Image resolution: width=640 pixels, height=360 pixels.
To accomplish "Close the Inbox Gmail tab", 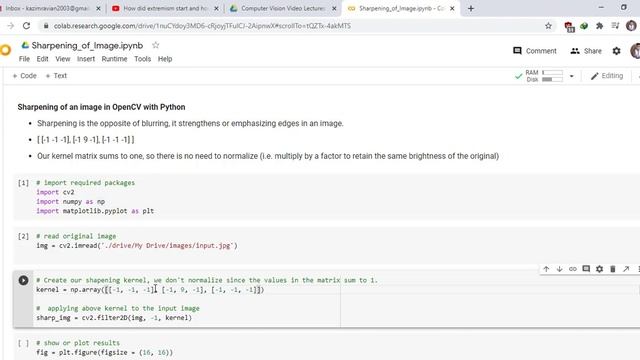I will pos(98,8).
